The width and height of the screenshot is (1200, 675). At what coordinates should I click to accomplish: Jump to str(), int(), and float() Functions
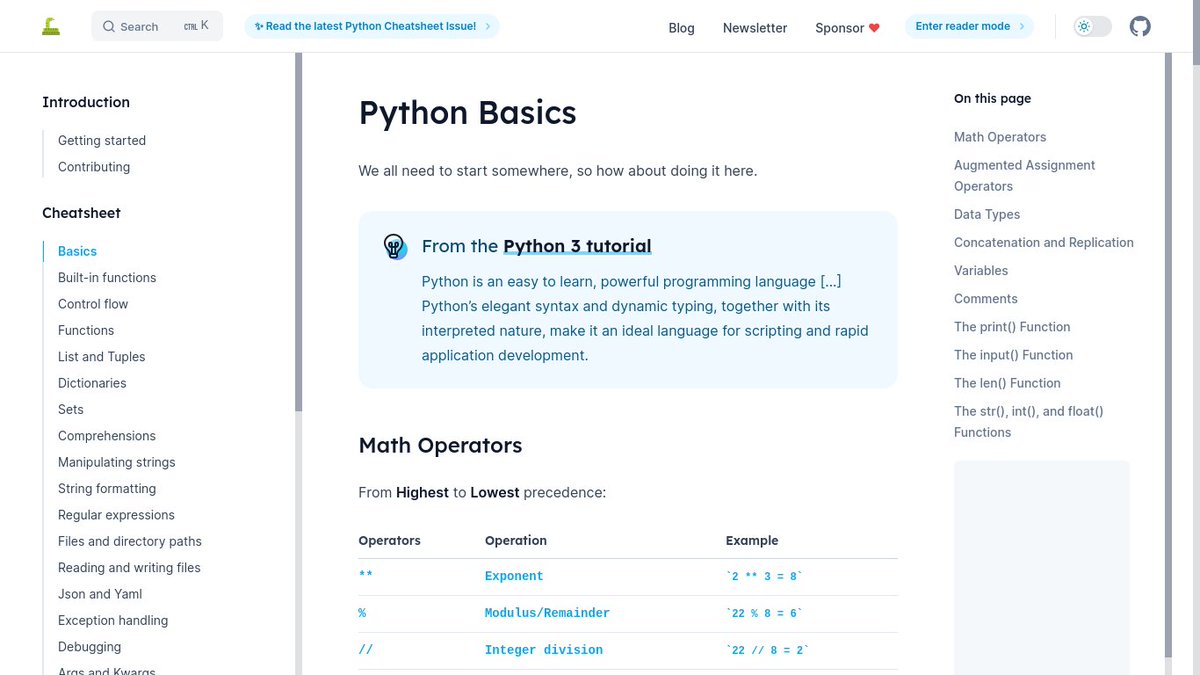click(1028, 421)
